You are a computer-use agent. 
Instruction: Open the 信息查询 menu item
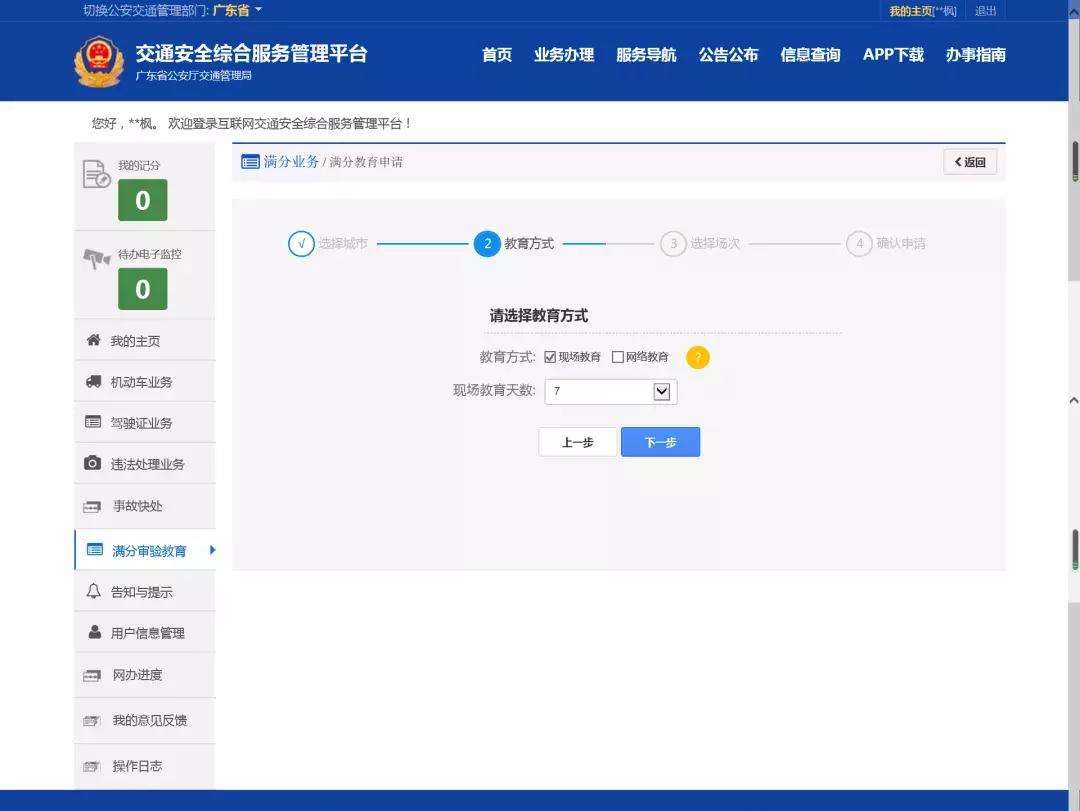click(x=810, y=56)
